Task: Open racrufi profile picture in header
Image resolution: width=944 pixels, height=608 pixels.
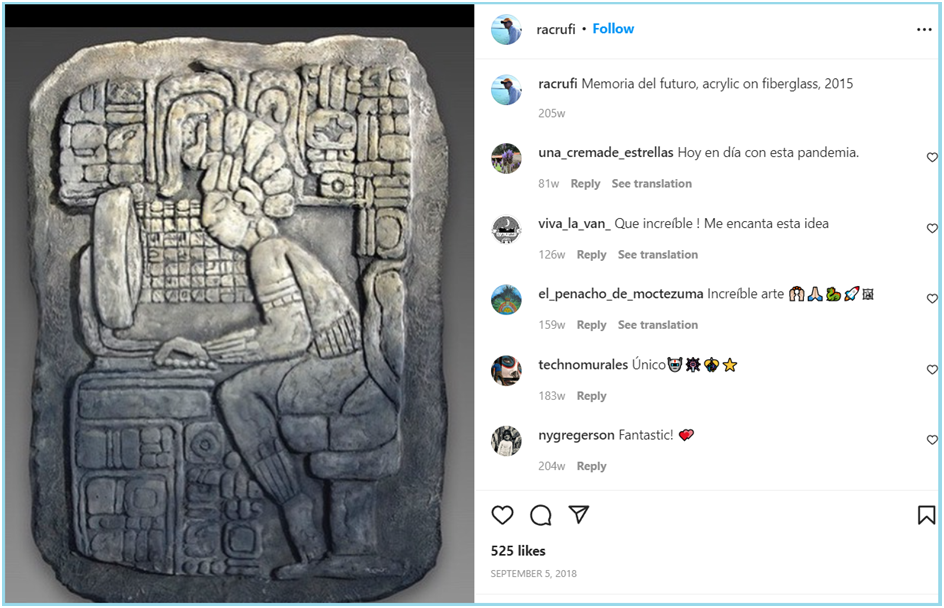Action: pyautogui.click(x=506, y=29)
